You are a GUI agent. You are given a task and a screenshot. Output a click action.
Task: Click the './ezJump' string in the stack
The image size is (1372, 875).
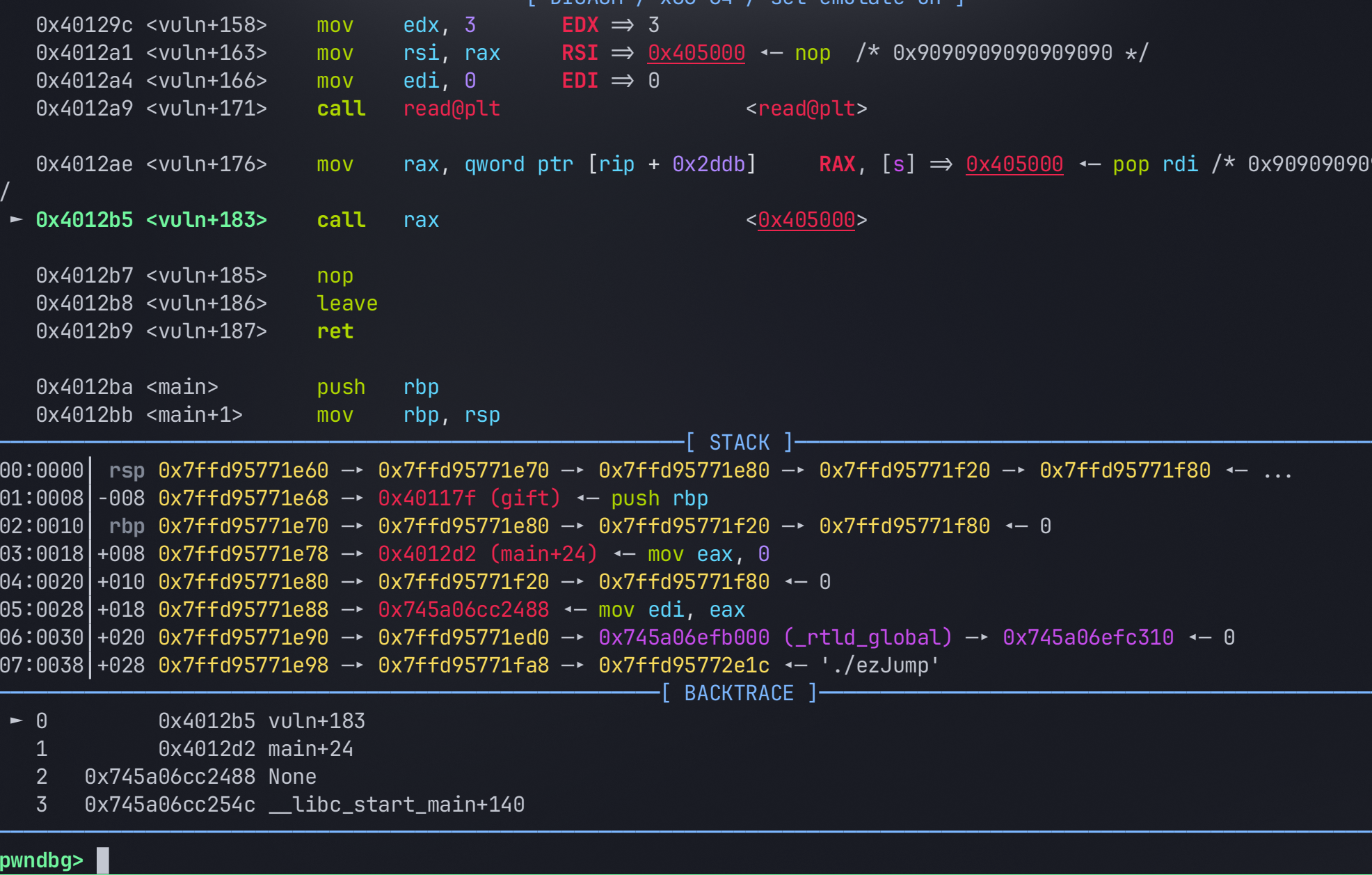[x=879, y=665]
